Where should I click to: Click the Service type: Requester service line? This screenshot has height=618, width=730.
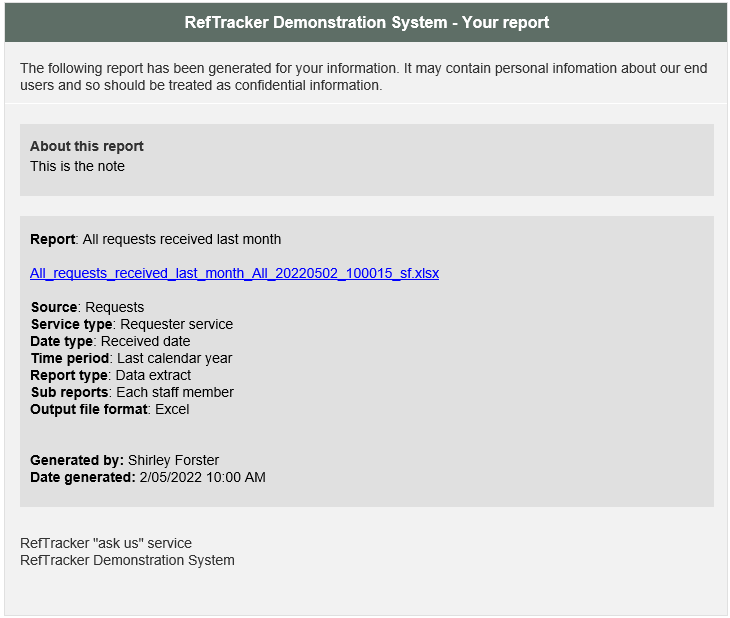[x=132, y=324]
